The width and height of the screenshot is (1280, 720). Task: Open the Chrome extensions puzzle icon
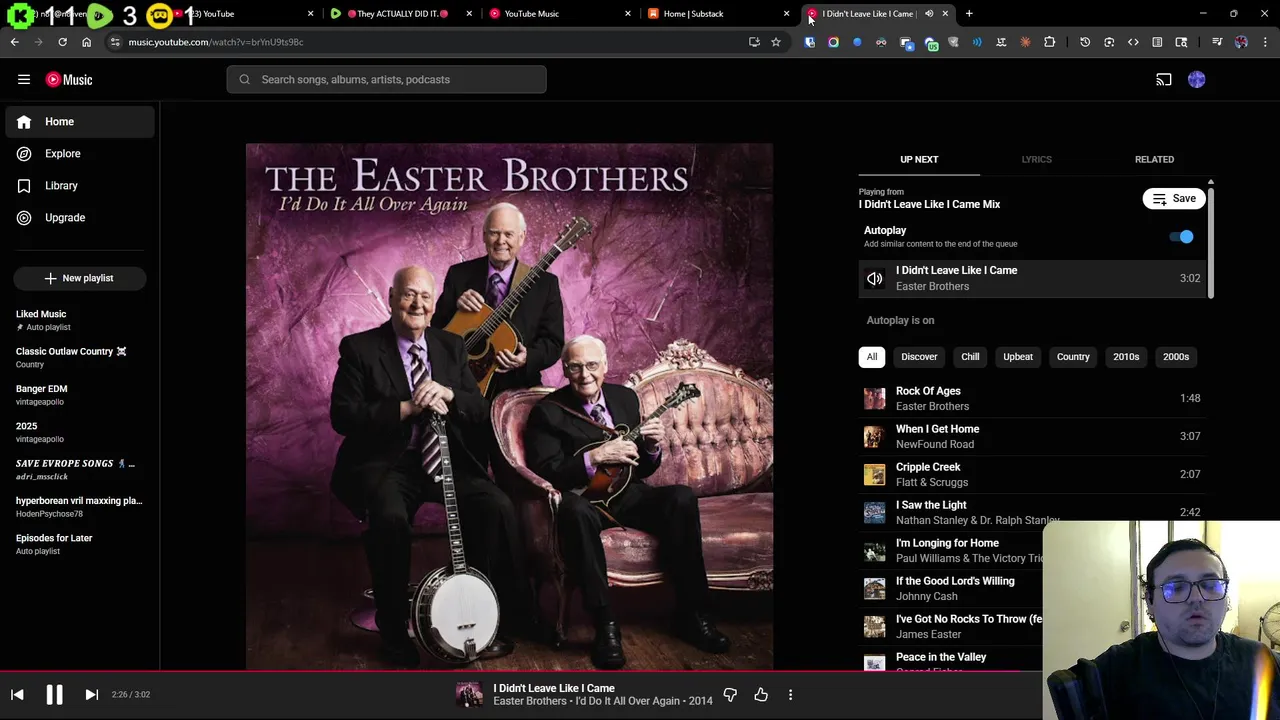tap(1049, 42)
